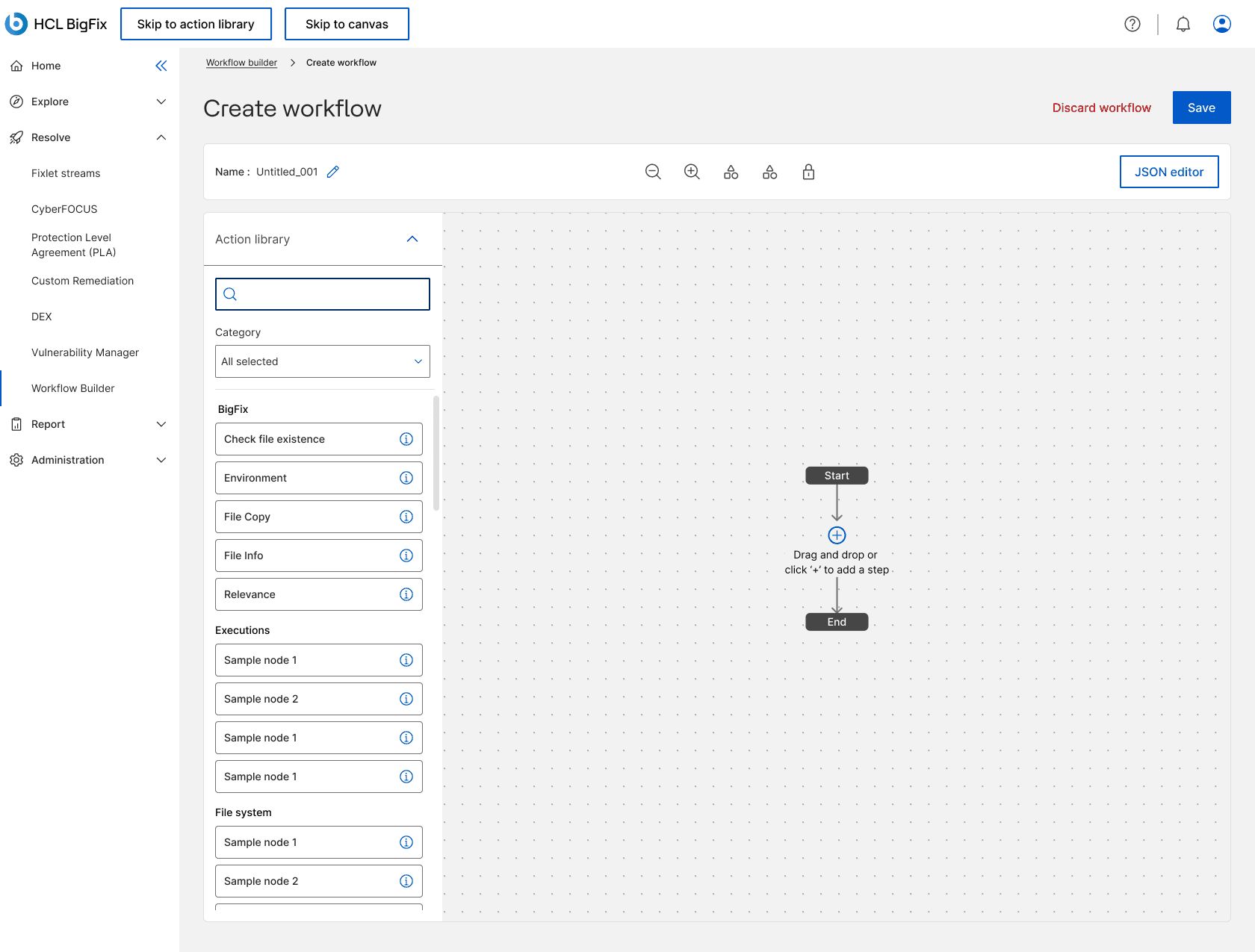Click the Save button

(x=1201, y=108)
